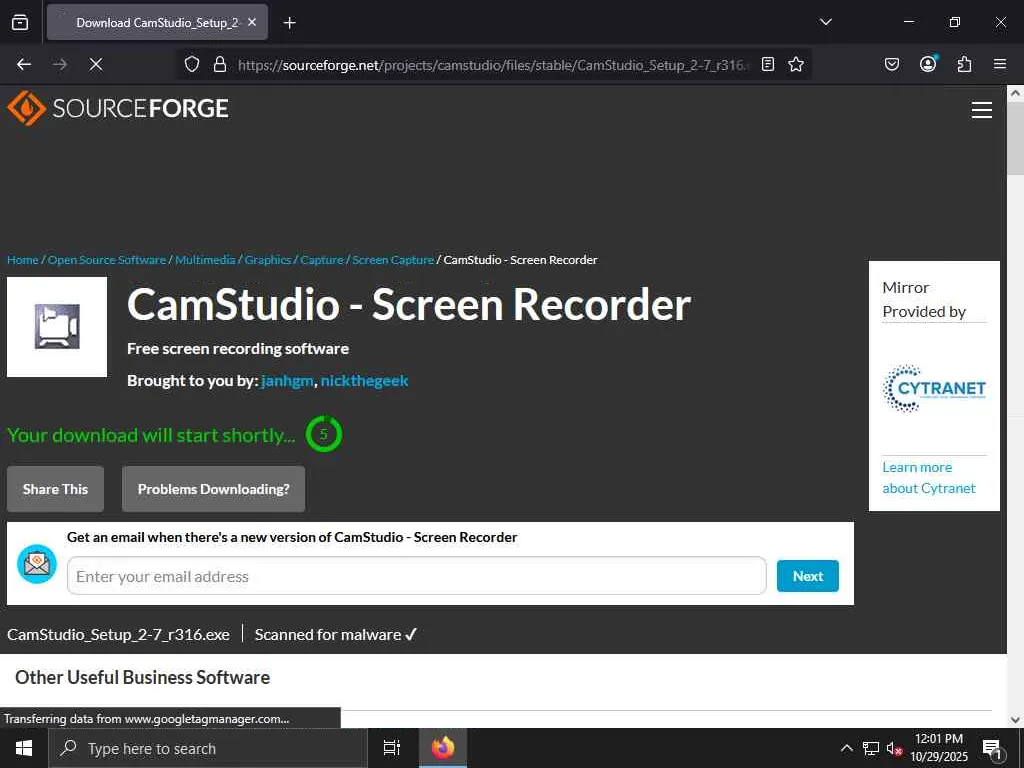
Task: Open the Graphics breadcrumb link
Action: 268,260
